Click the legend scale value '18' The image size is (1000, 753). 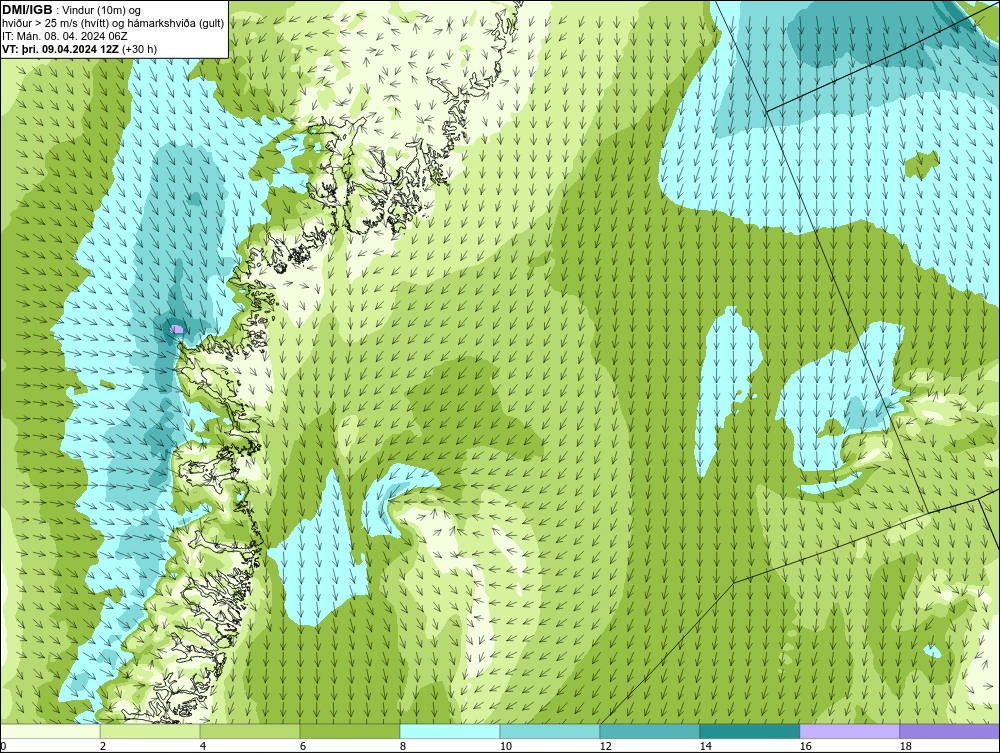tap(905, 746)
